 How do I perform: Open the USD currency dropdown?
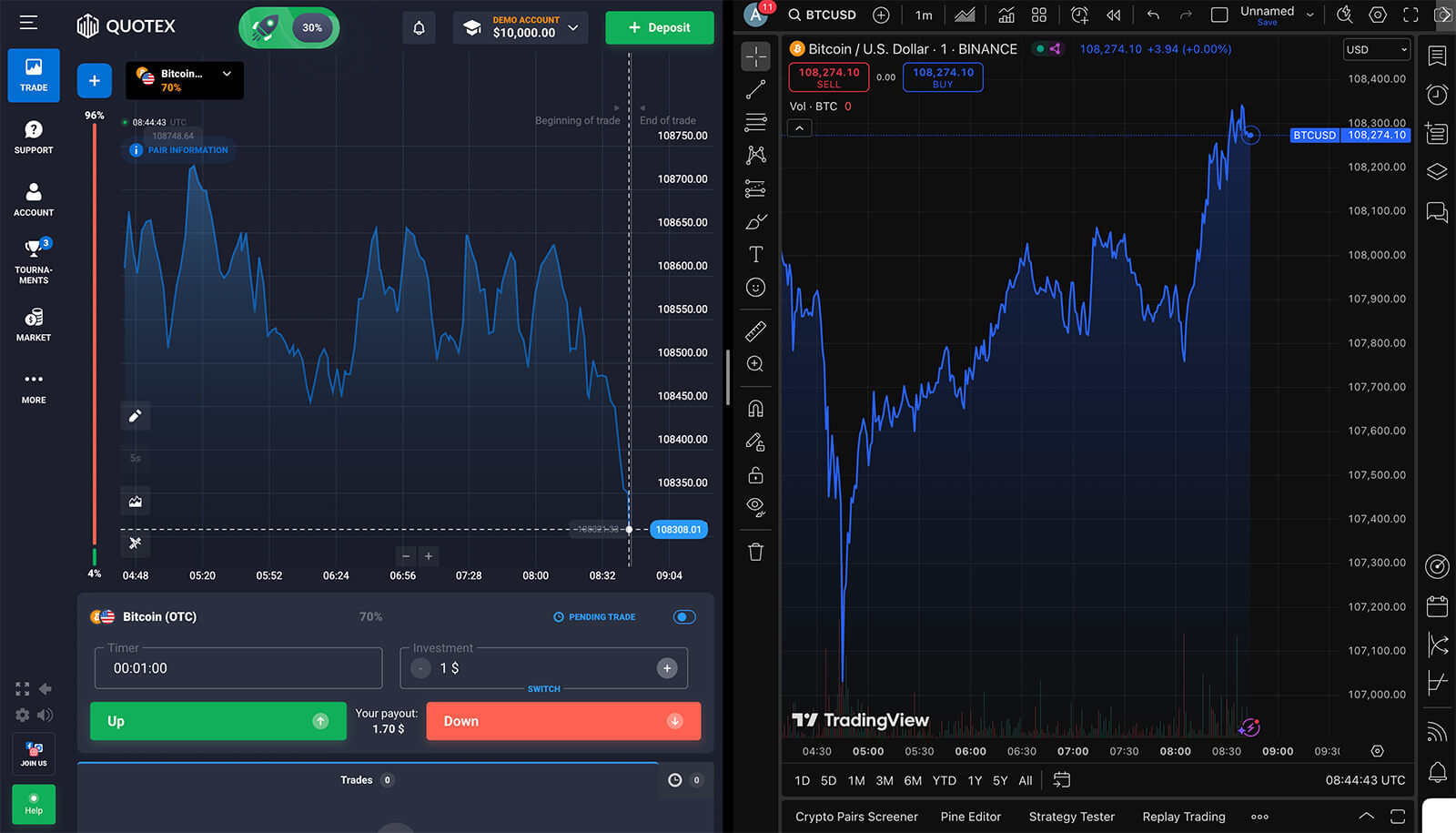click(x=1376, y=50)
